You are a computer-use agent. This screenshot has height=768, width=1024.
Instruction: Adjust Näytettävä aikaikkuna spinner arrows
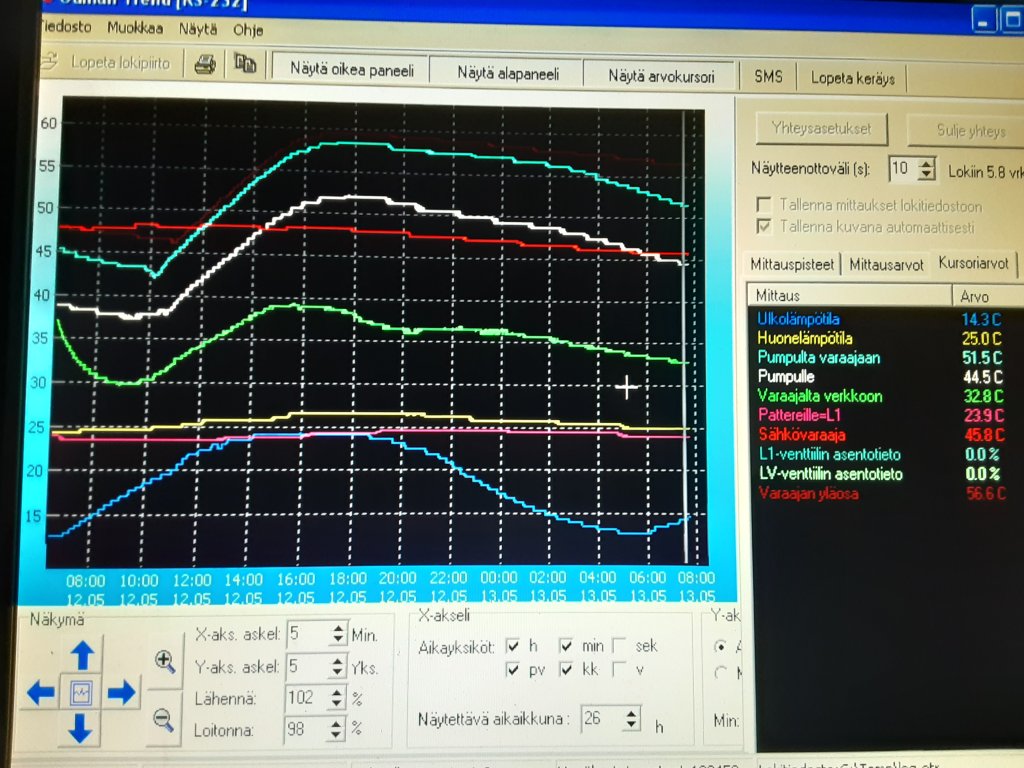tap(631, 718)
